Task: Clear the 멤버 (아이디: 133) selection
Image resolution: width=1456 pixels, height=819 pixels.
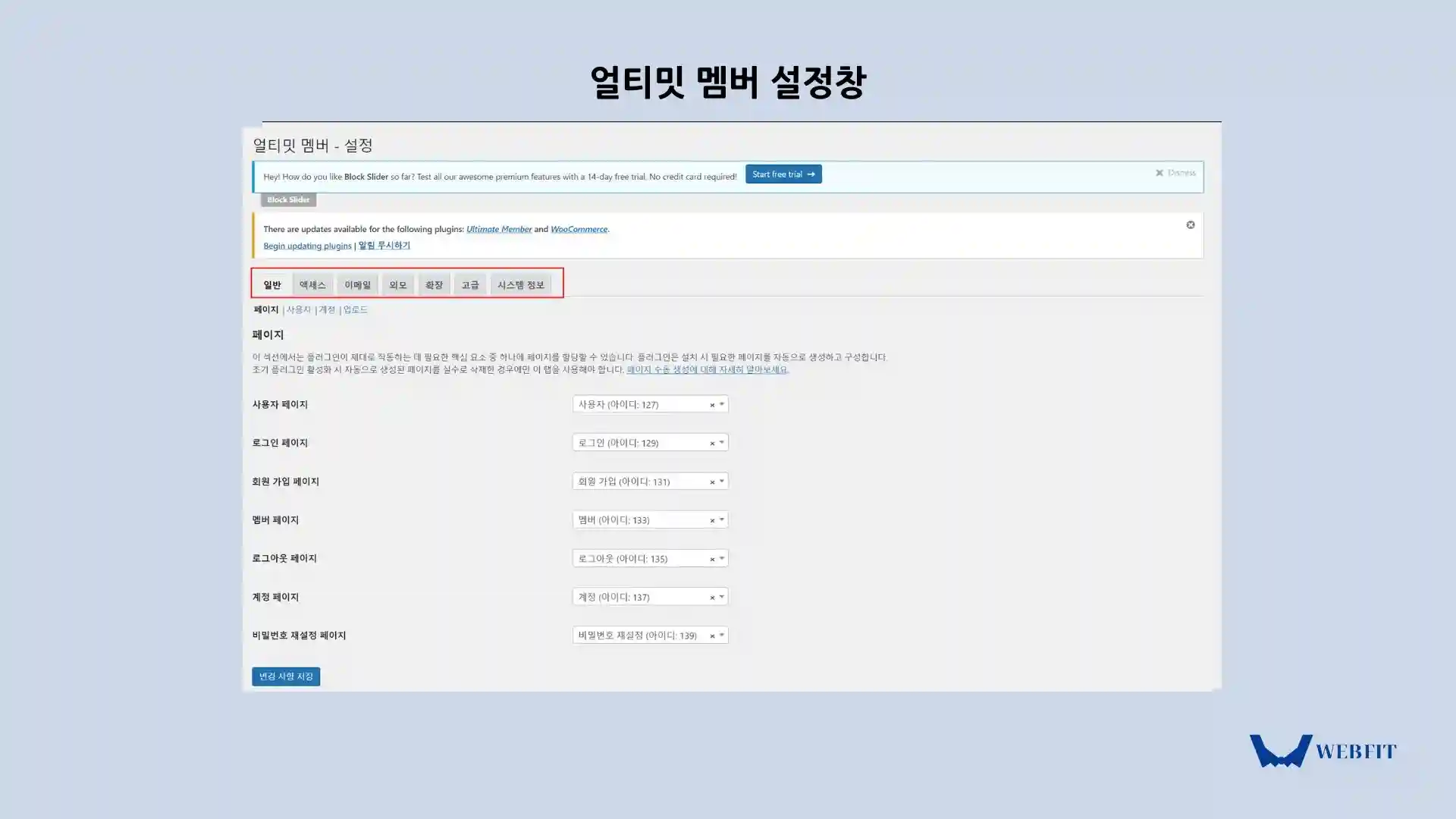Action: [712, 521]
